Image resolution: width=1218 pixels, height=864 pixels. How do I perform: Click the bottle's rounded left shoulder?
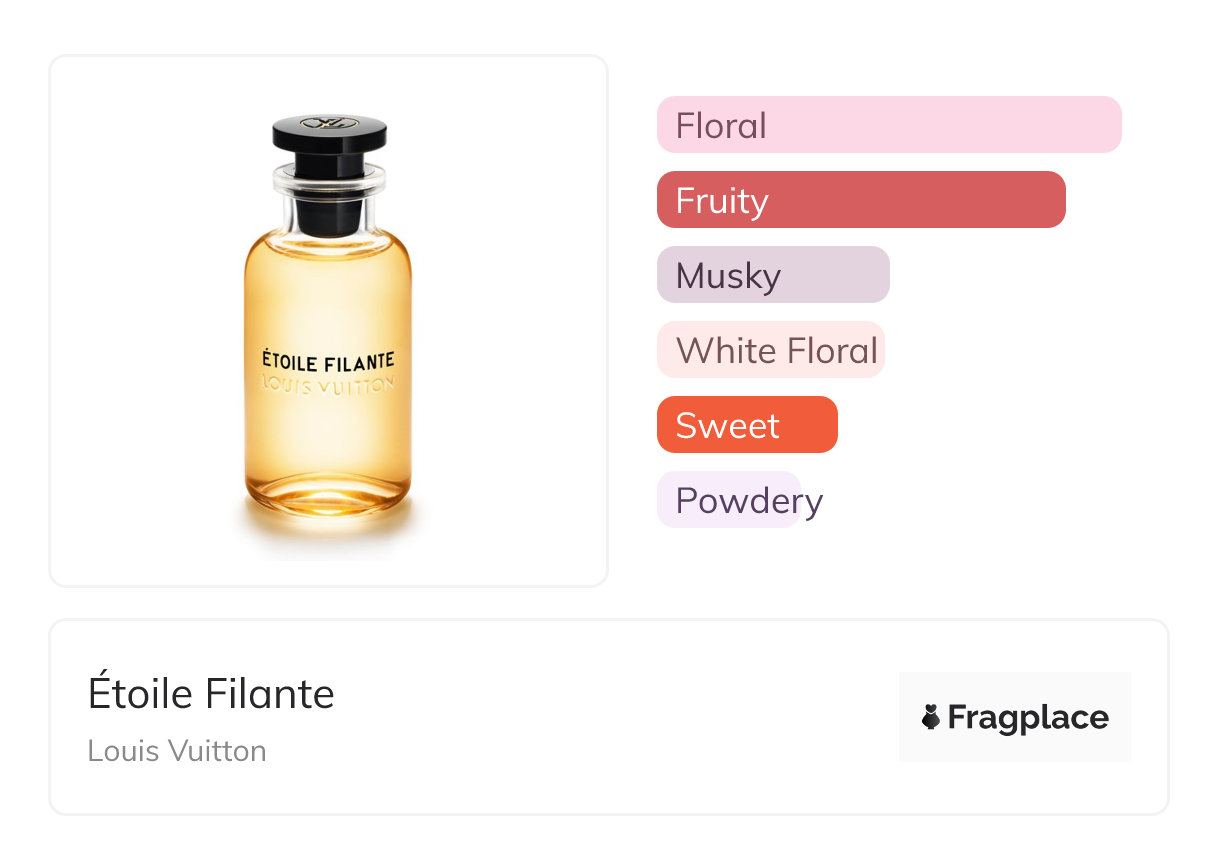pos(258,248)
